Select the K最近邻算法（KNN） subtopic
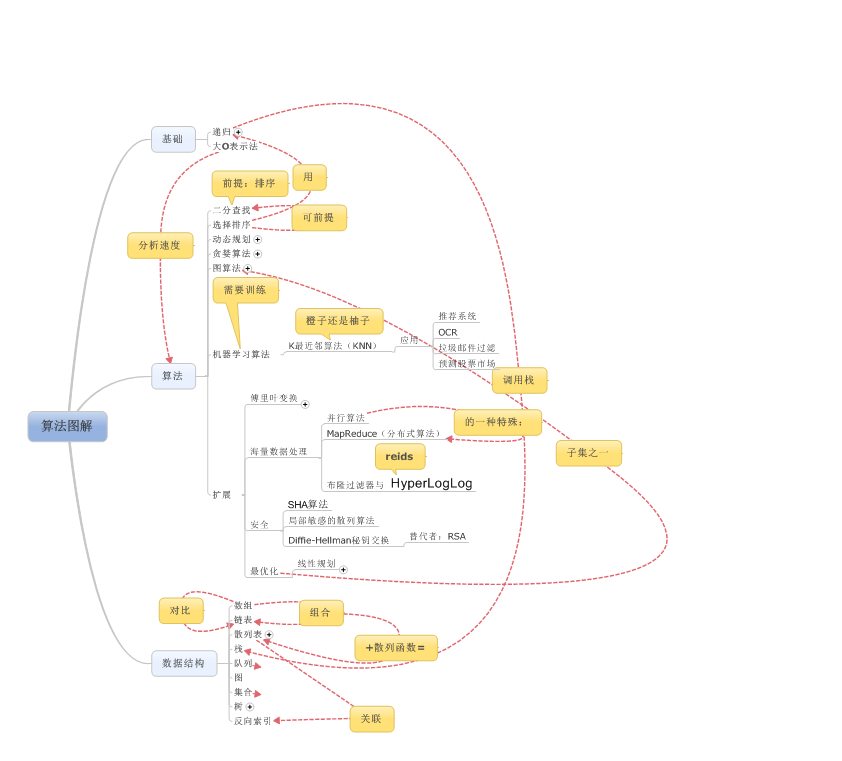Viewport: 842px width, 761px height. pos(331,346)
